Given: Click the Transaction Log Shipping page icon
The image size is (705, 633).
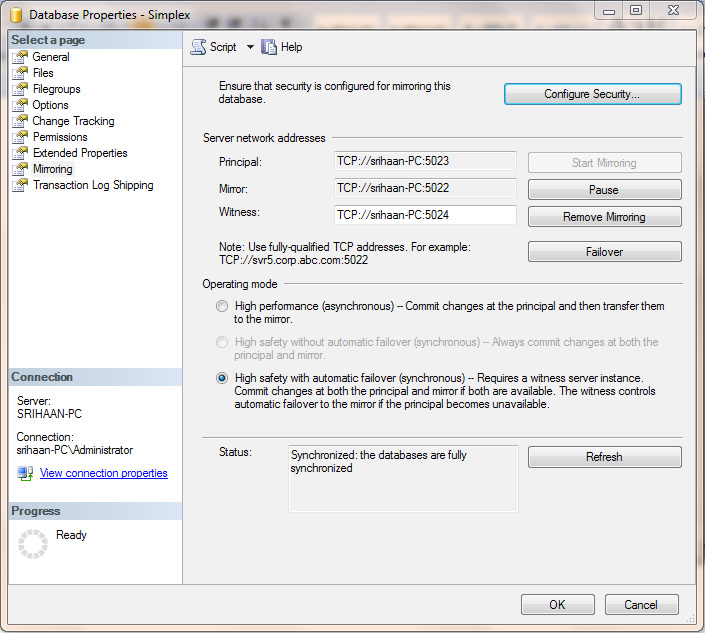Looking at the screenshot, I should pyautogui.click(x=20, y=185).
